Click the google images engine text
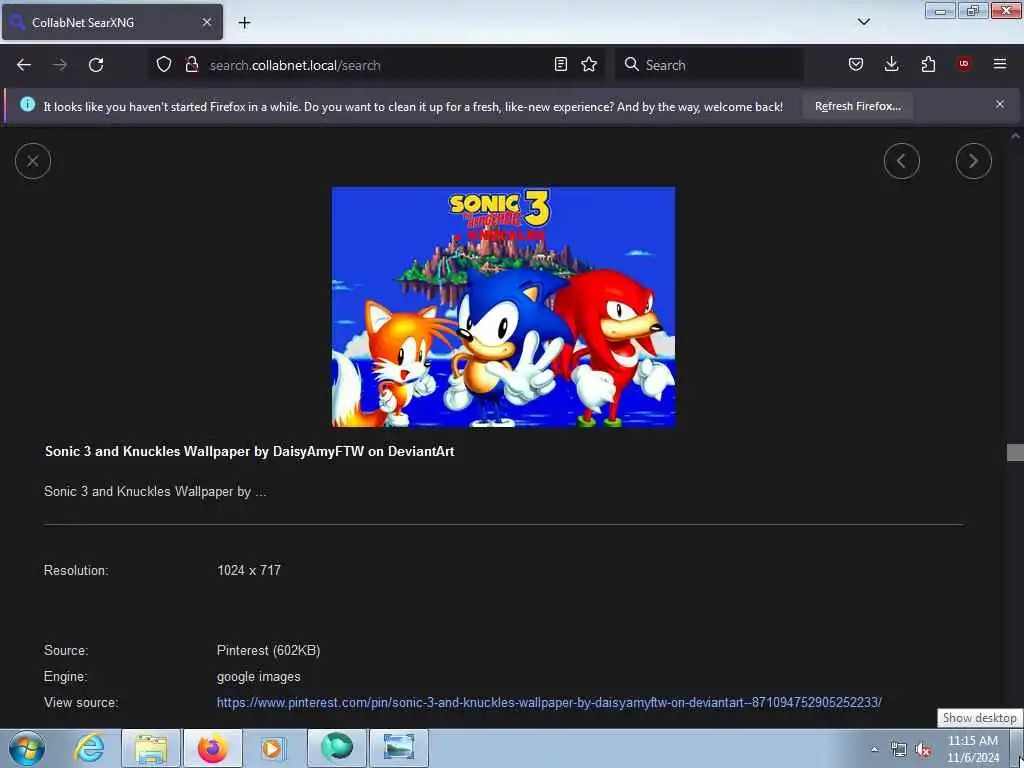Viewport: 1024px width, 768px height. pos(259,677)
